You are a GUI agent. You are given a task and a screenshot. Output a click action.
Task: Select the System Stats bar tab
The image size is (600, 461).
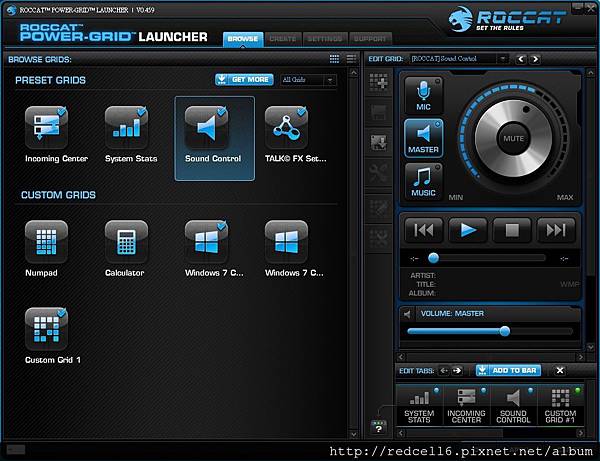tap(419, 405)
